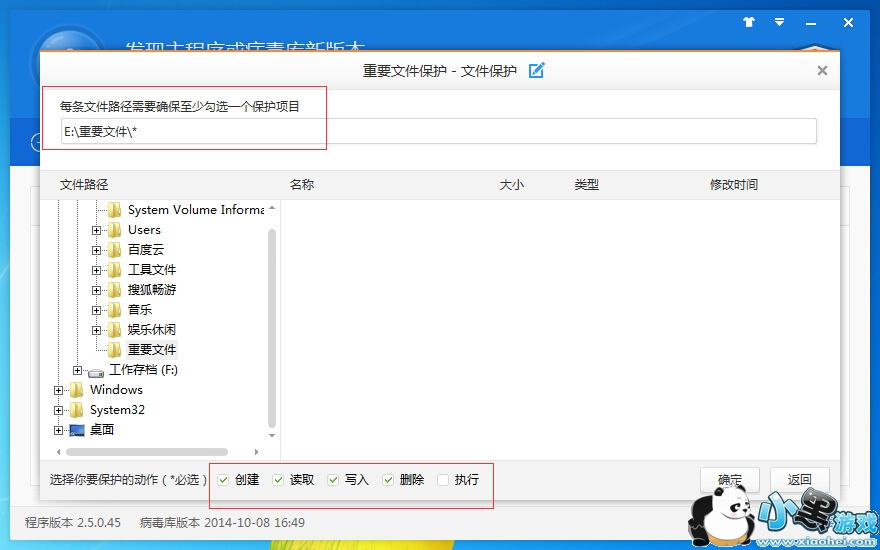The height and width of the screenshot is (550, 880).
Task: Sort by the 大小 column header
Action: tap(512, 185)
